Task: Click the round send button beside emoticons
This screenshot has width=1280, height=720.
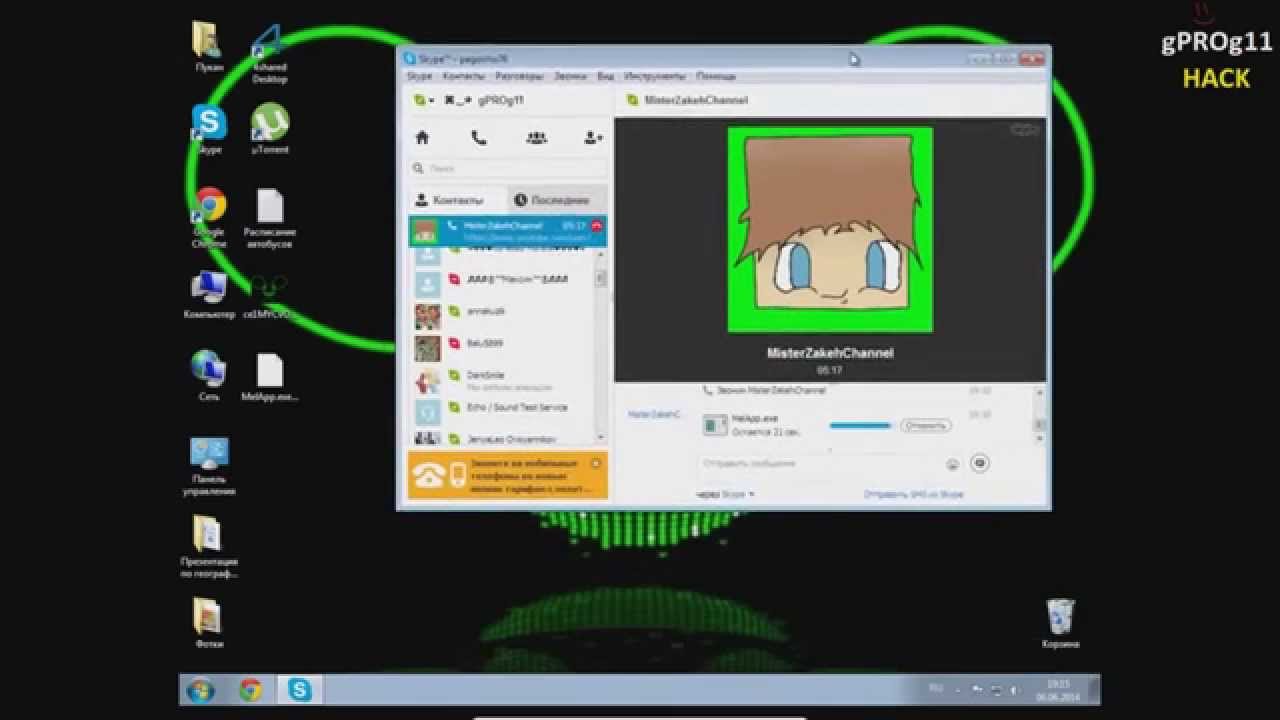Action: [x=980, y=463]
